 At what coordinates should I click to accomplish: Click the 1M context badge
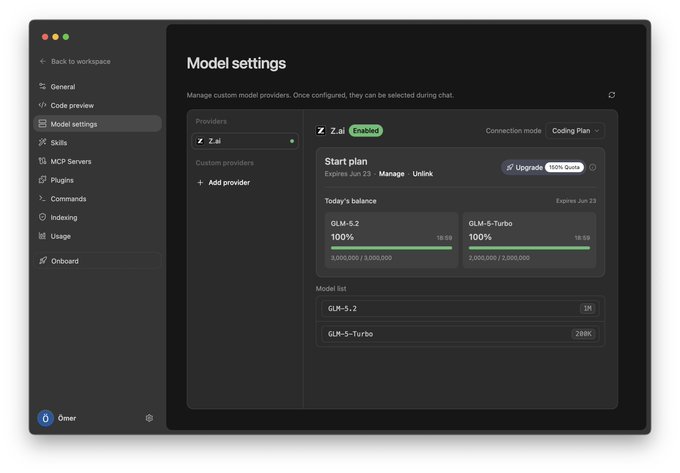pos(587,308)
